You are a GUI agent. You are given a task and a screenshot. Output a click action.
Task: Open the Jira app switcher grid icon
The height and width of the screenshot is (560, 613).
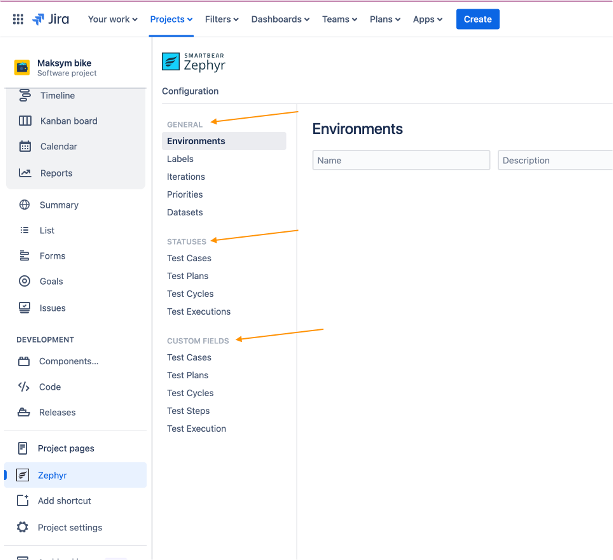pyautogui.click(x=18, y=19)
